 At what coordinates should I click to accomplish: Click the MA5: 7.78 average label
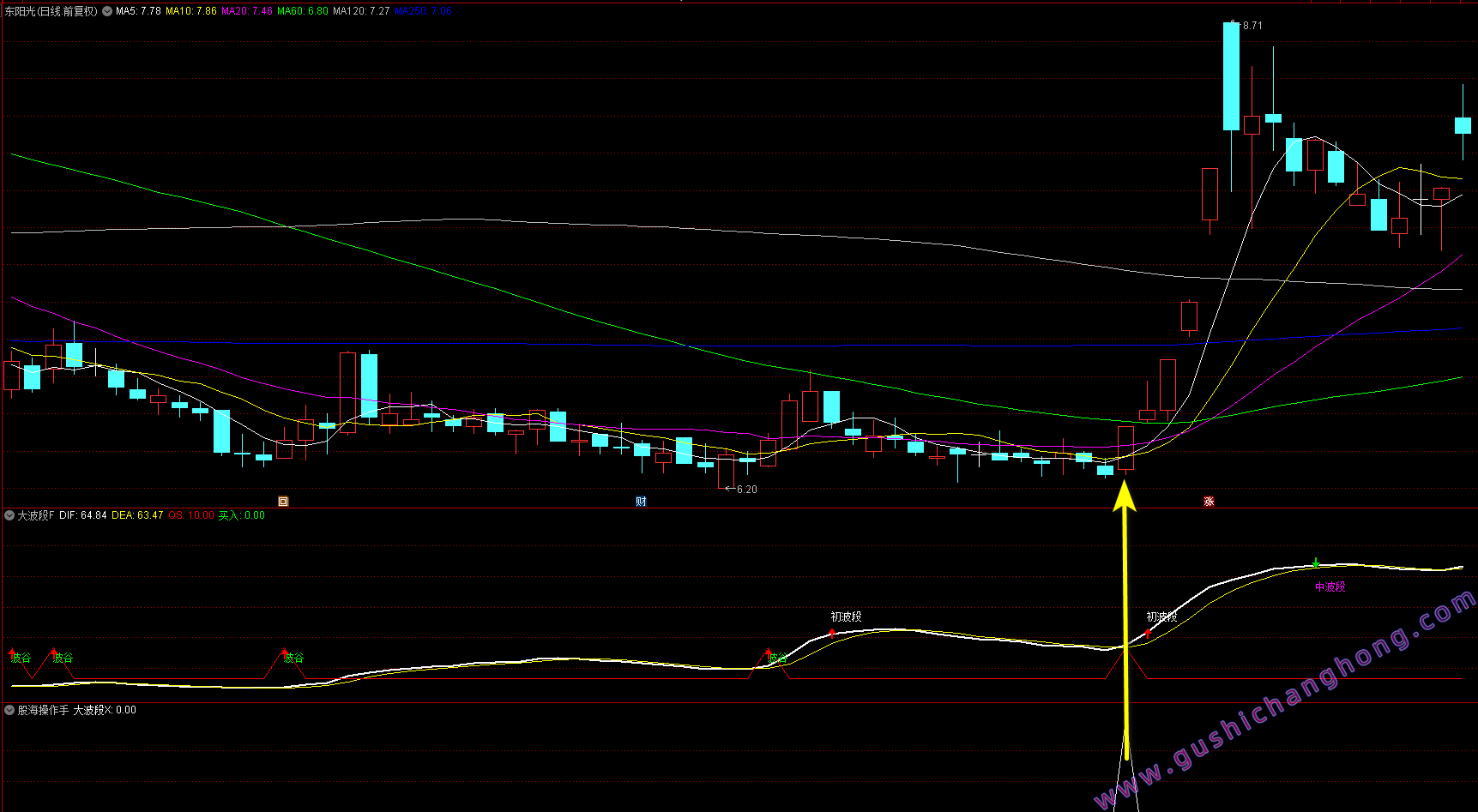(138, 11)
